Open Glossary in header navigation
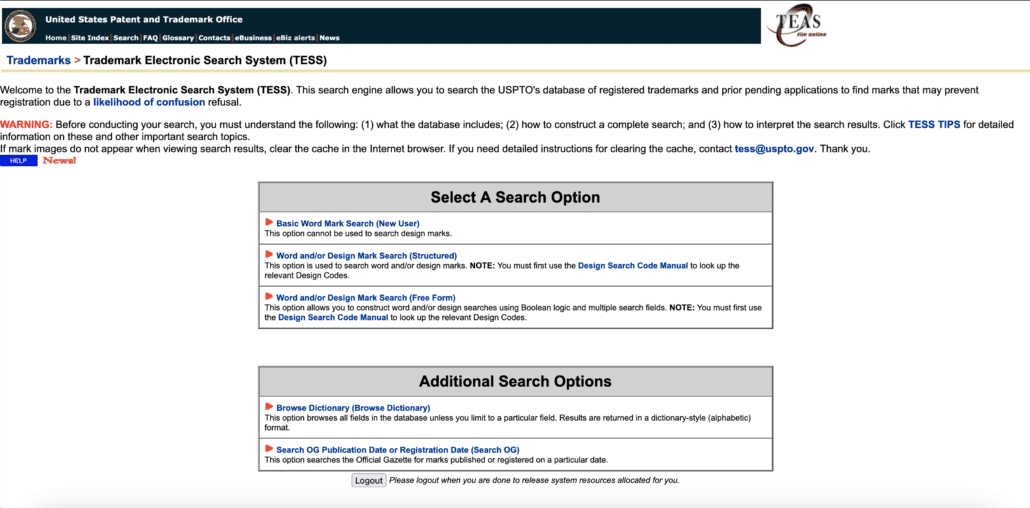Viewport: 1030px width, 508px height. pos(178,37)
